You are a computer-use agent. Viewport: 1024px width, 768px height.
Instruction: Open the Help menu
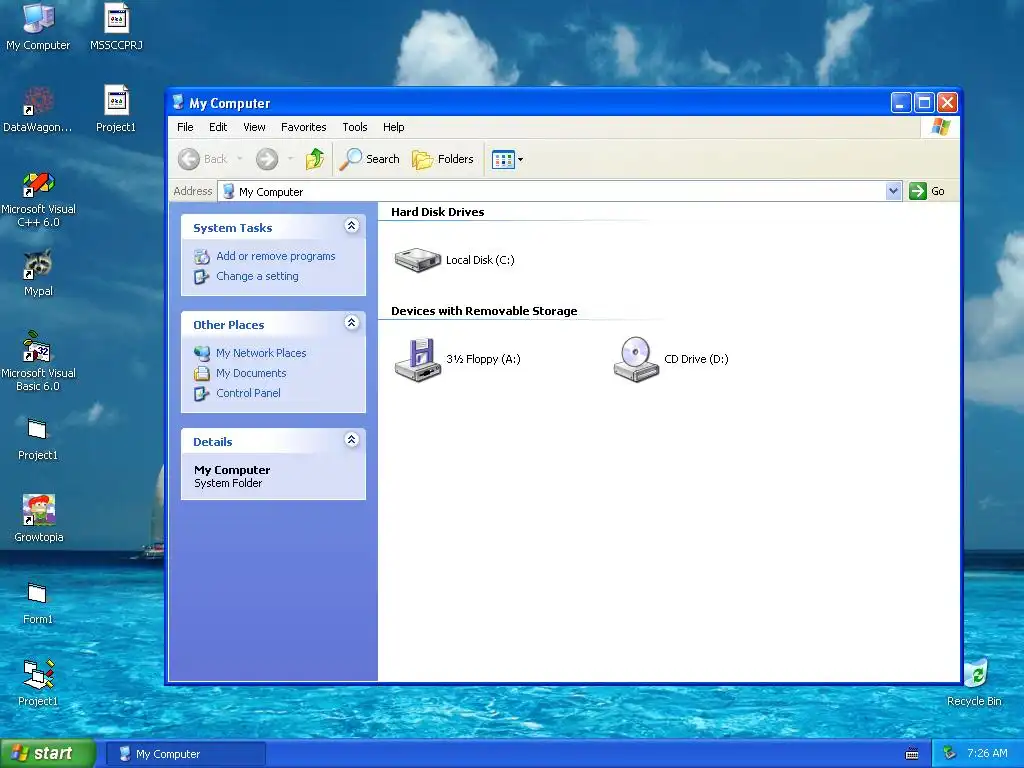coord(393,127)
